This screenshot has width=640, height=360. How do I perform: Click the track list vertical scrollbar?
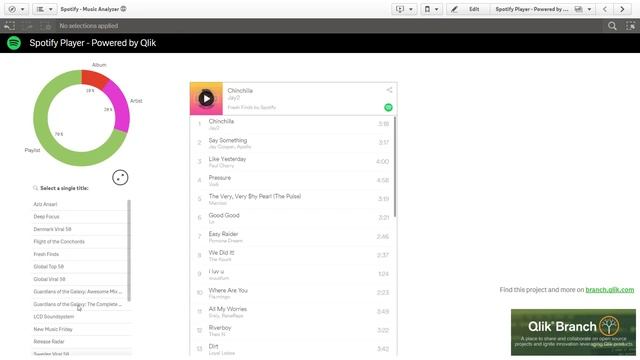395,167
